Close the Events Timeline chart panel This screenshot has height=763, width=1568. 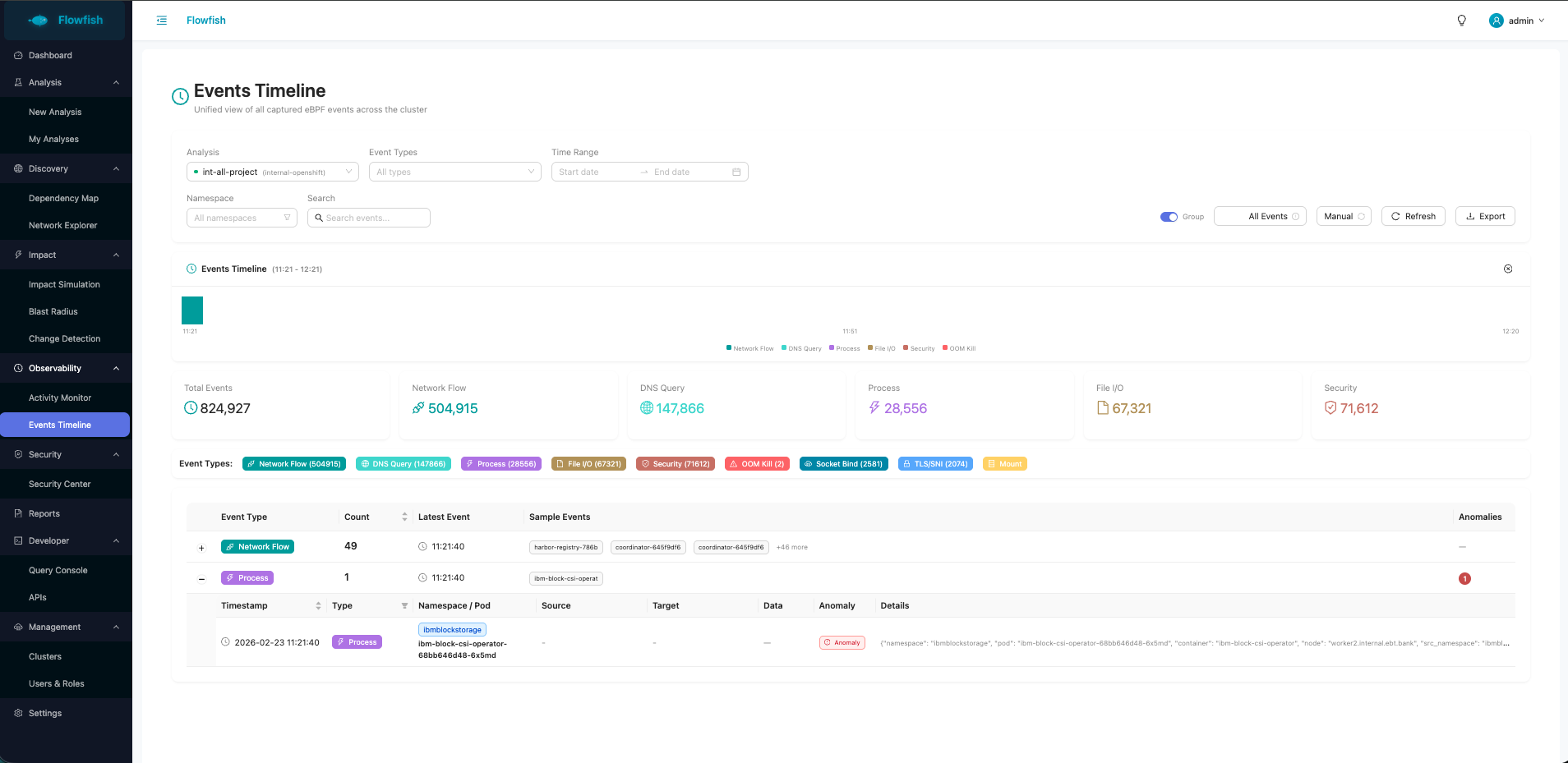[1508, 269]
